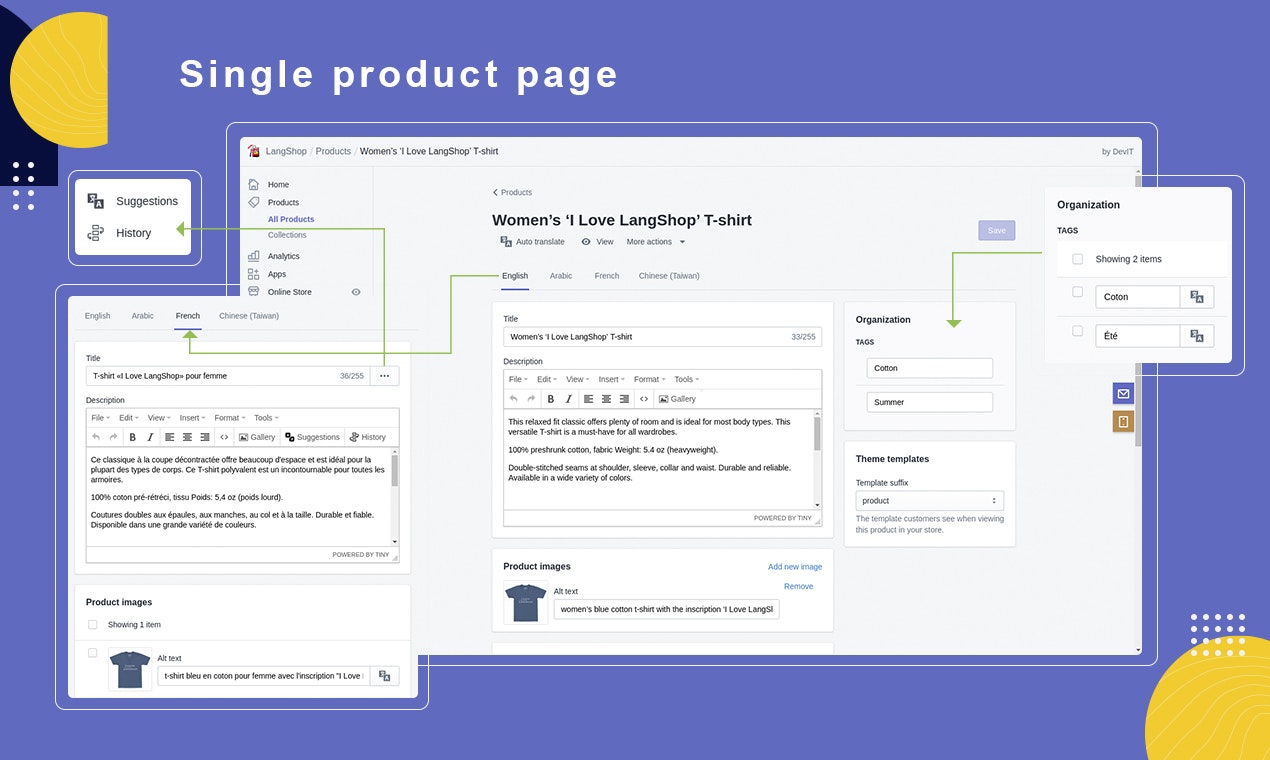Open Tools menu in French editor
This screenshot has width=1270, height=760.
(266, 418)
